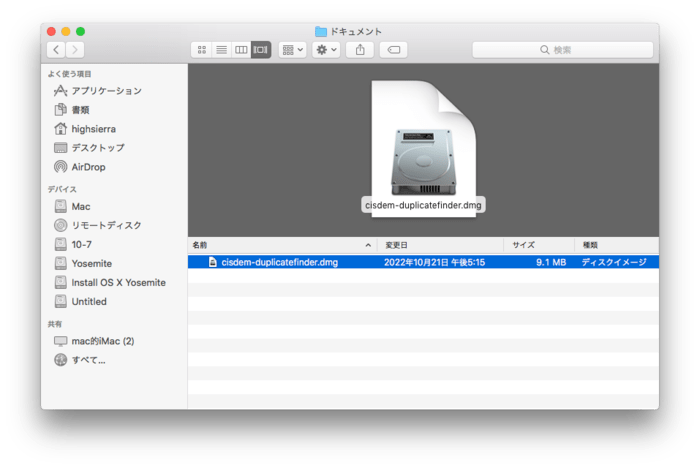Select the Untitled volume
700x468 pixels.
point(89,301)
